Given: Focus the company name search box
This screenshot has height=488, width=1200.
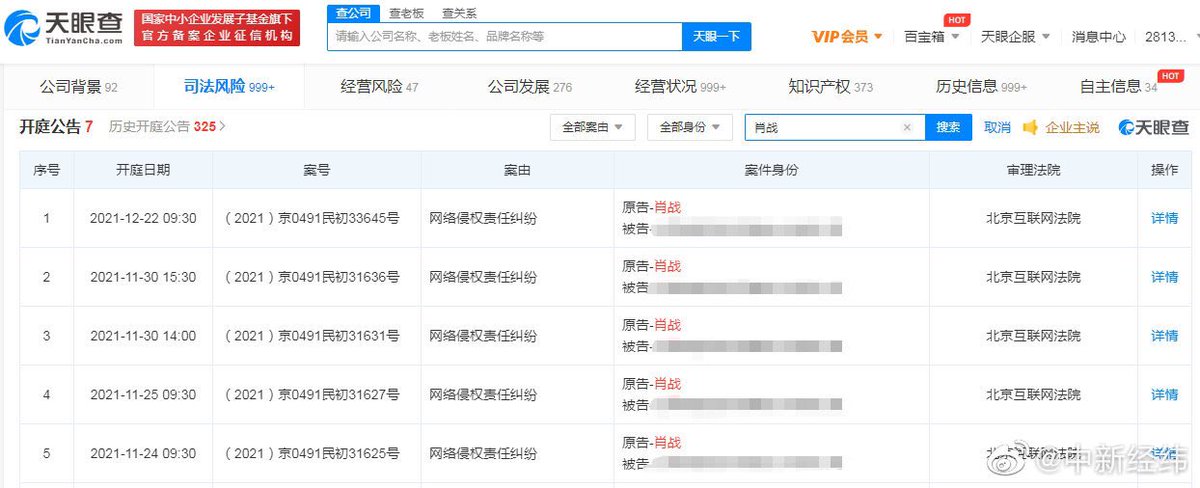Looking at the screenshot, I should (505, 36).
